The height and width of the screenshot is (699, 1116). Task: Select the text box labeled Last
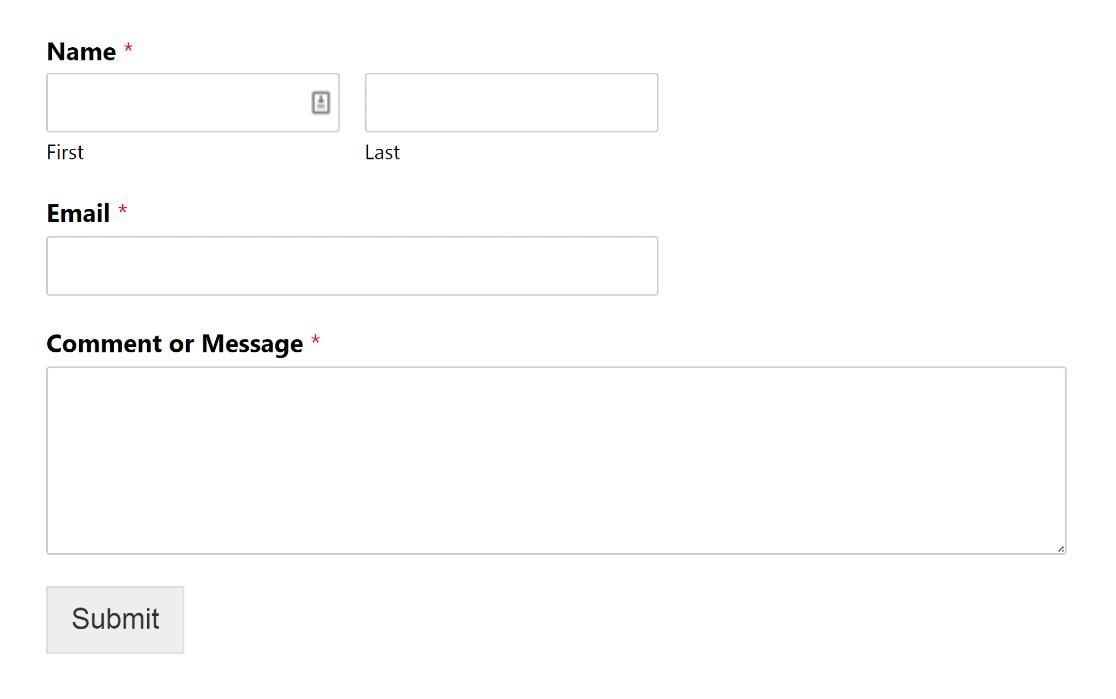(x=511, y=103)
